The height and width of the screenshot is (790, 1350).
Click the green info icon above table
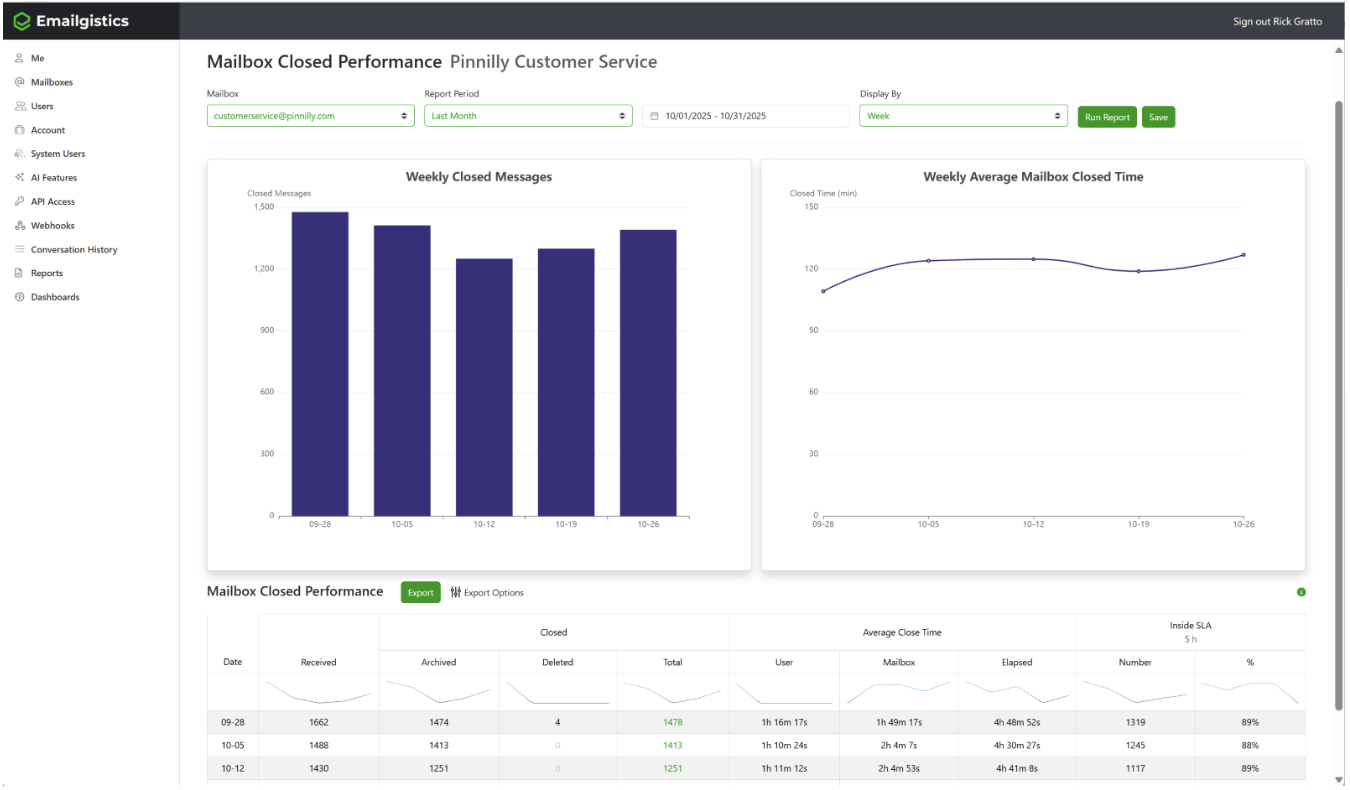pos(1301,592)
